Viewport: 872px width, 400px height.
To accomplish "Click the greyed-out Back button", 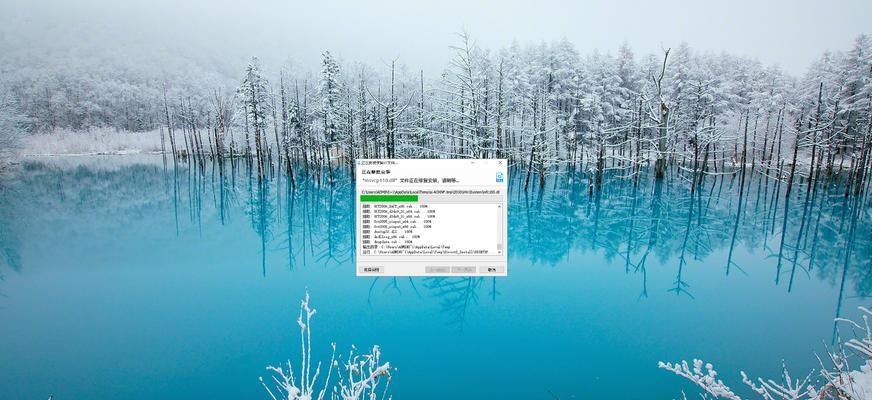I will tap(437, 269).
